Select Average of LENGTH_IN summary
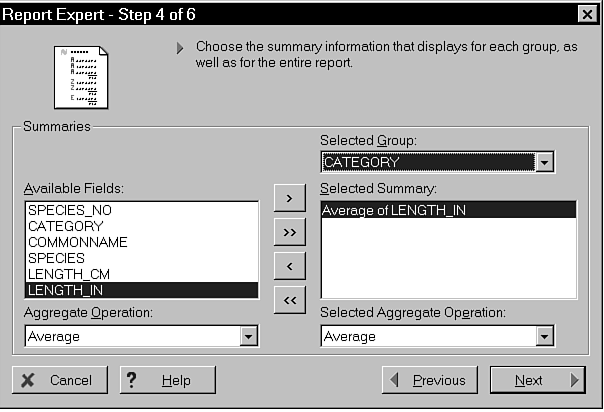The image size is (604, 412). tap(395, 210)
